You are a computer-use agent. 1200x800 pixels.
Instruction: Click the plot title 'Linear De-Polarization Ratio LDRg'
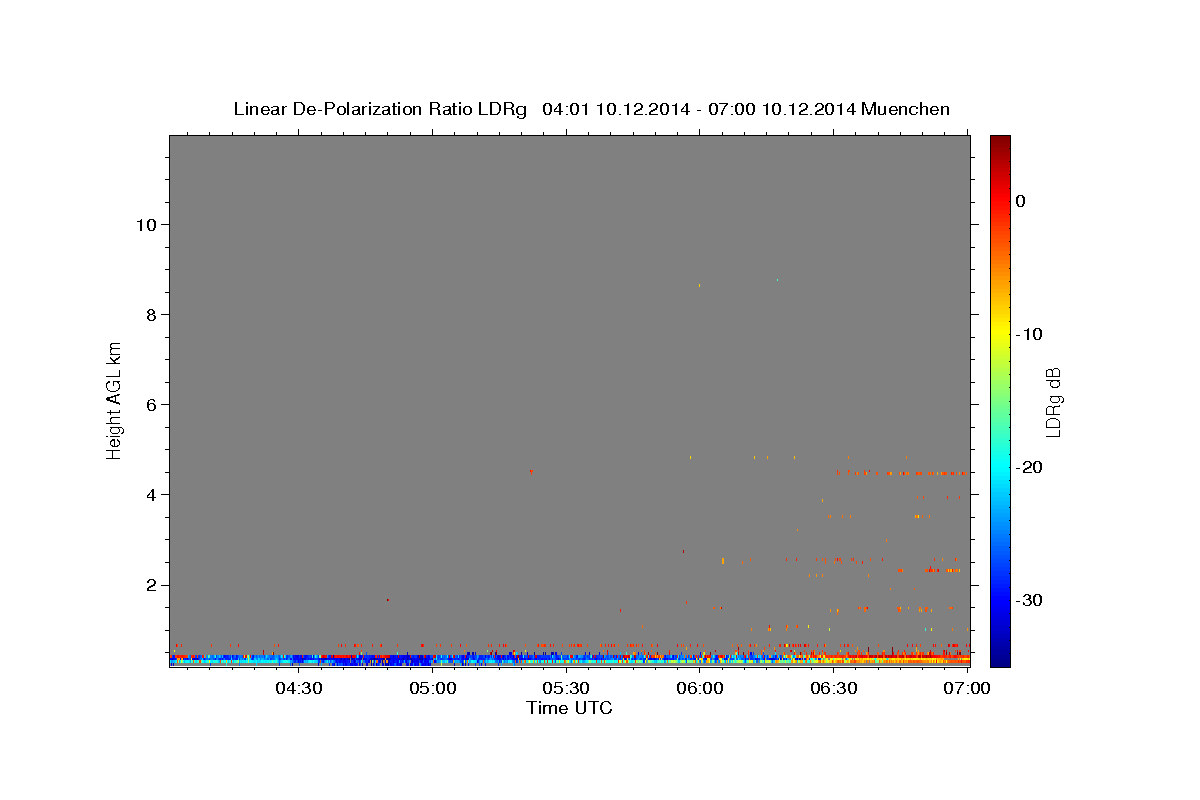tap(380, 109)
